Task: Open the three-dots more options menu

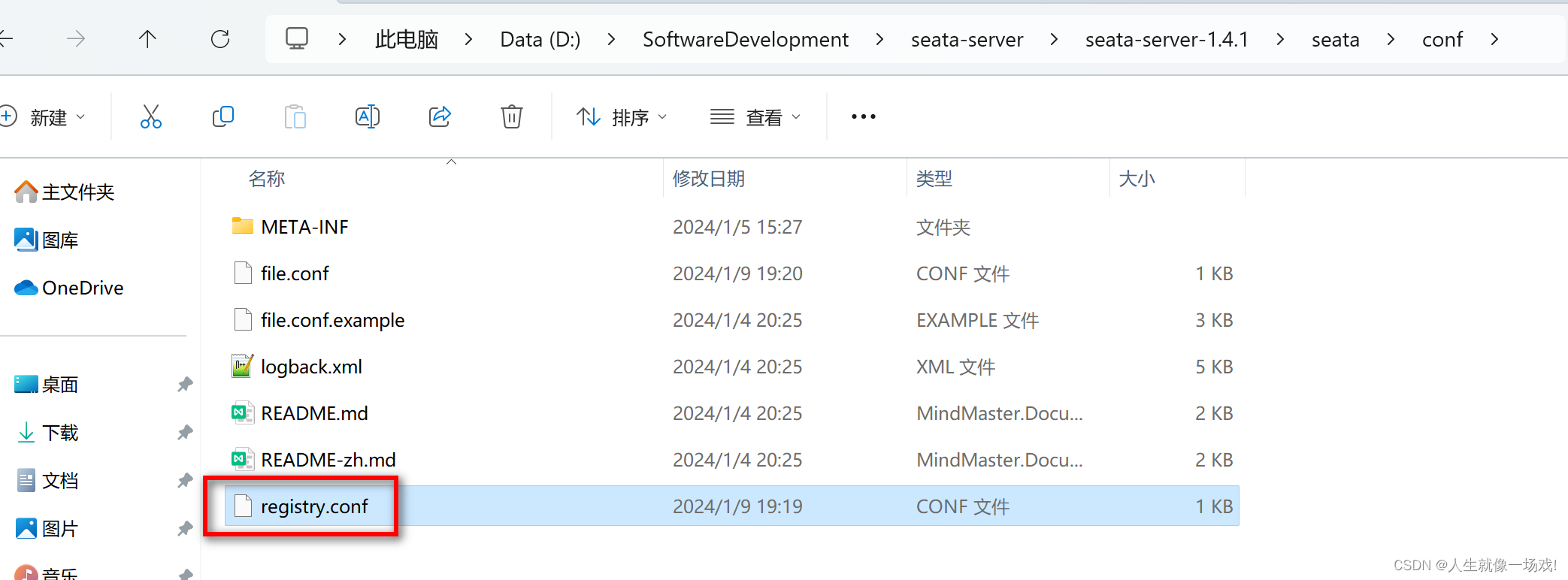Action: click(x=864, y=116)
